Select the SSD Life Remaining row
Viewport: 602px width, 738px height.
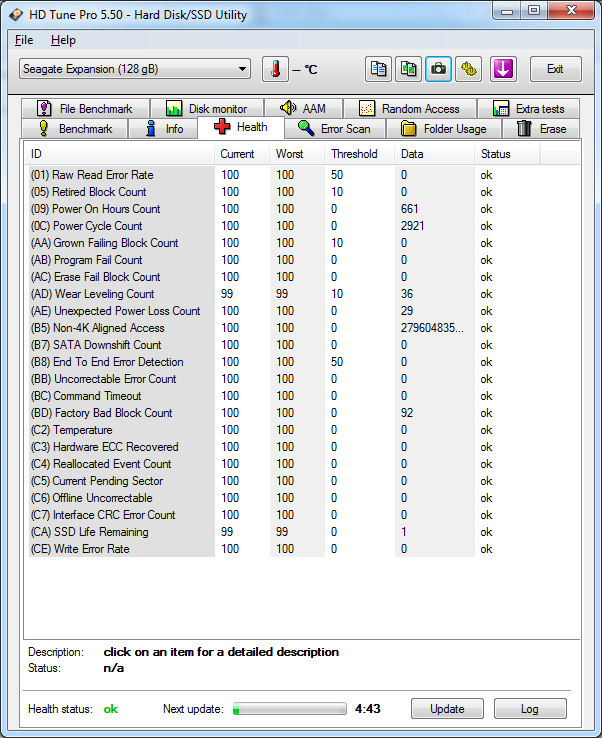pos(90,532)
